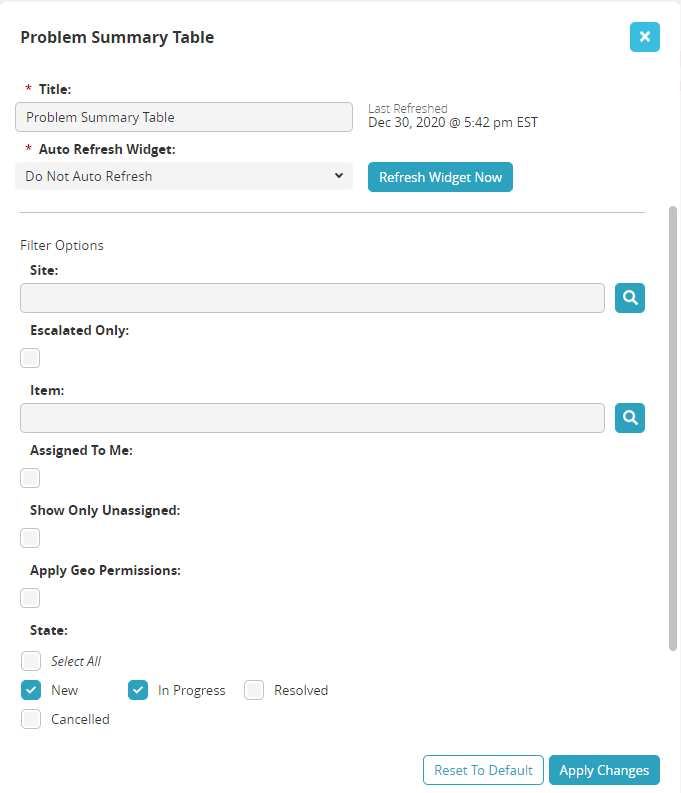Check the Select All state box

(31, 661)
